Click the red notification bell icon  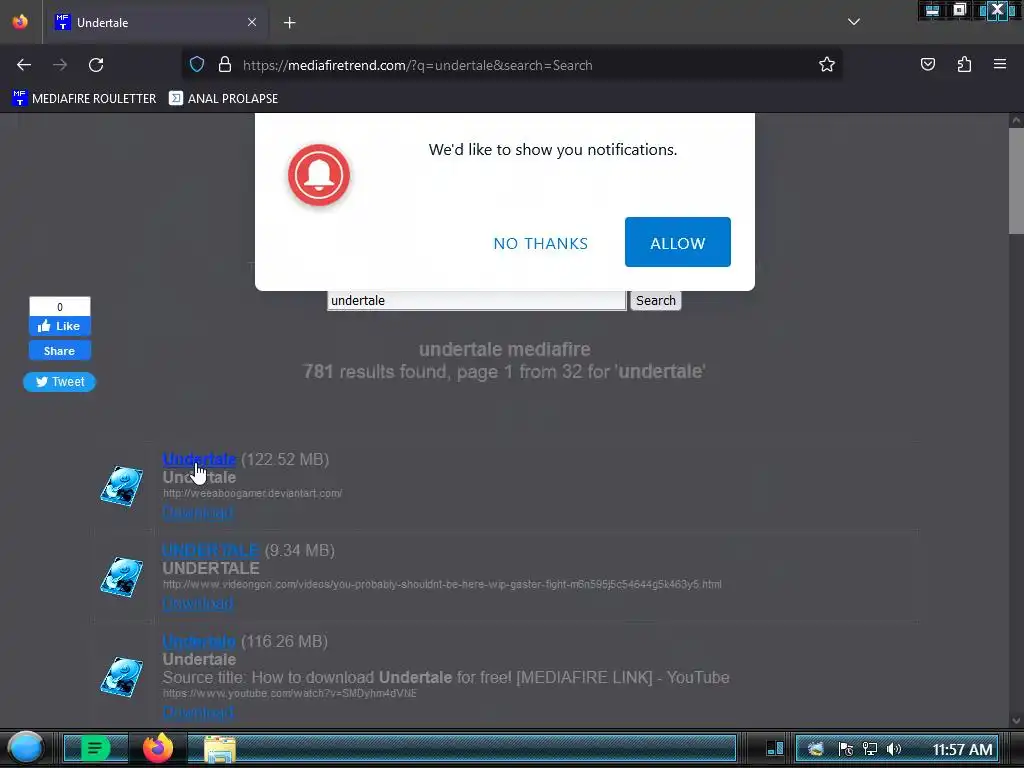(x=319, y=175)
